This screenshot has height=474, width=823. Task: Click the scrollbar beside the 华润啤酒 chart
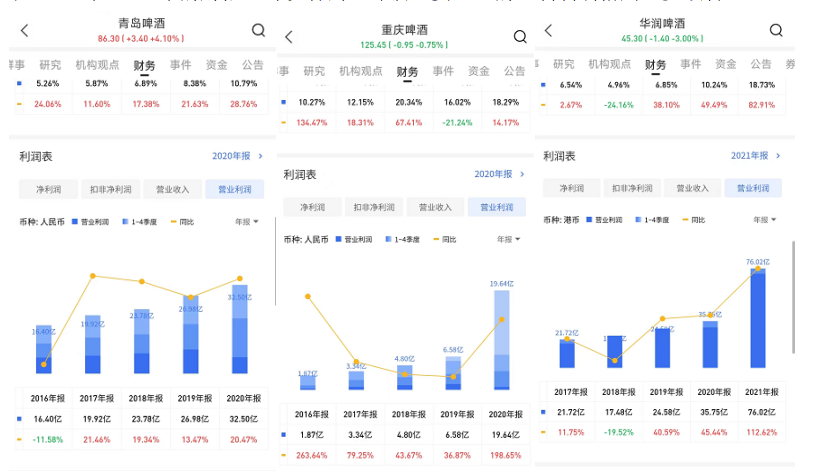(x=793, y=297)
